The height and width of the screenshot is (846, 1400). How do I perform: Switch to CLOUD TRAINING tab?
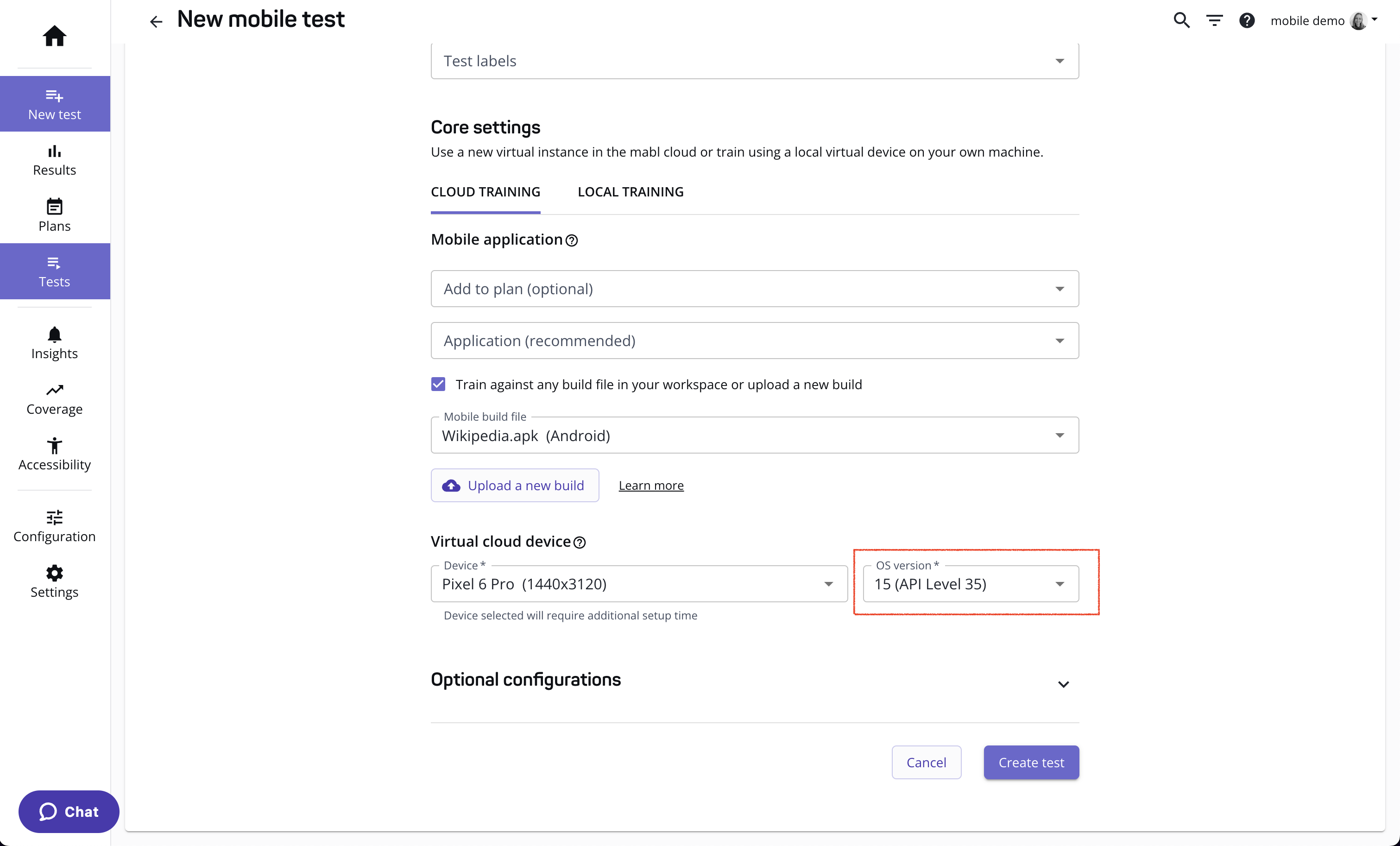(485, 192)
